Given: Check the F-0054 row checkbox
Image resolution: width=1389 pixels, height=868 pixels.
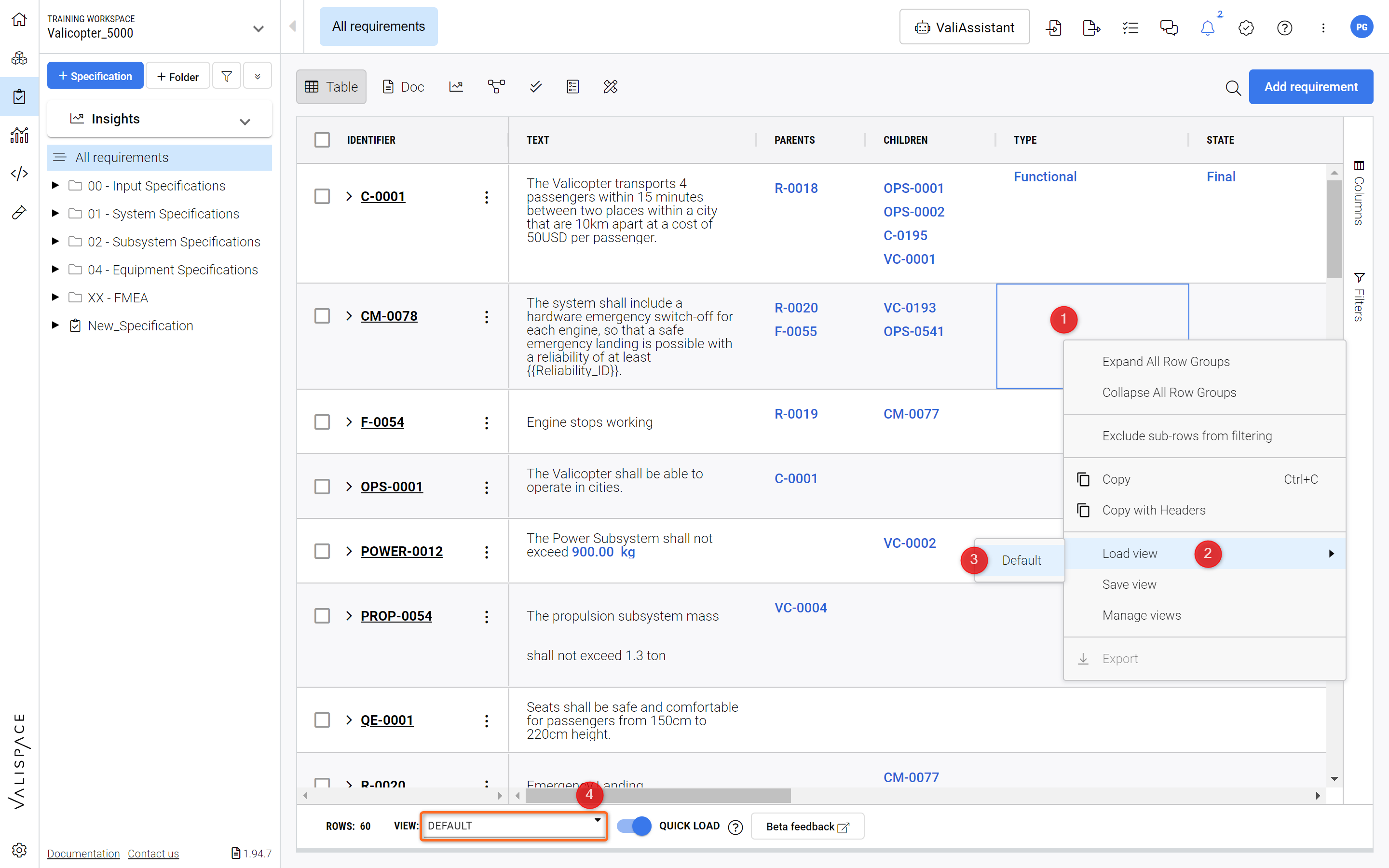Looking at the screenshot, I should point(322,422).
